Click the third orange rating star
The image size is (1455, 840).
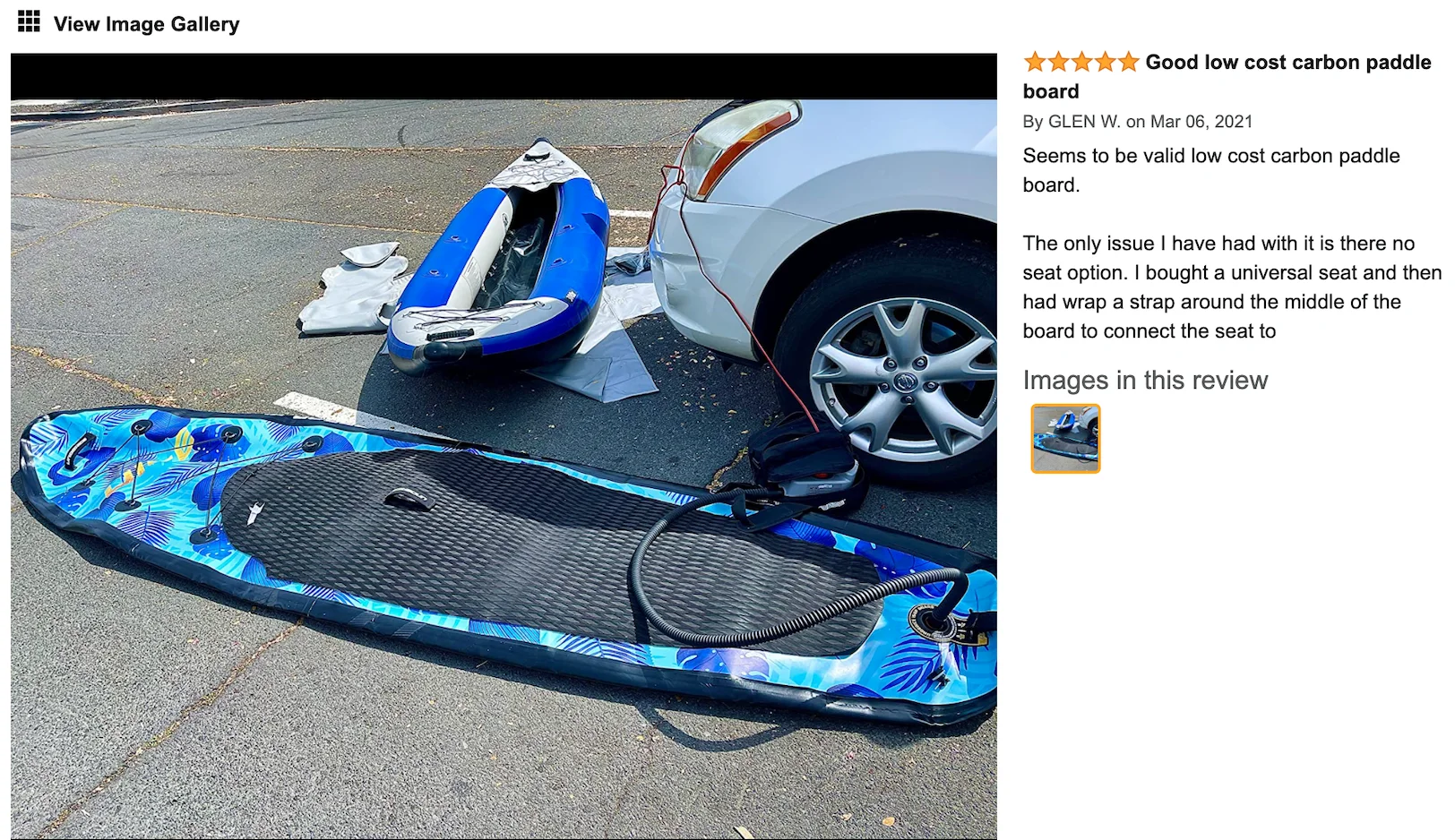[x=1082, y=62]
